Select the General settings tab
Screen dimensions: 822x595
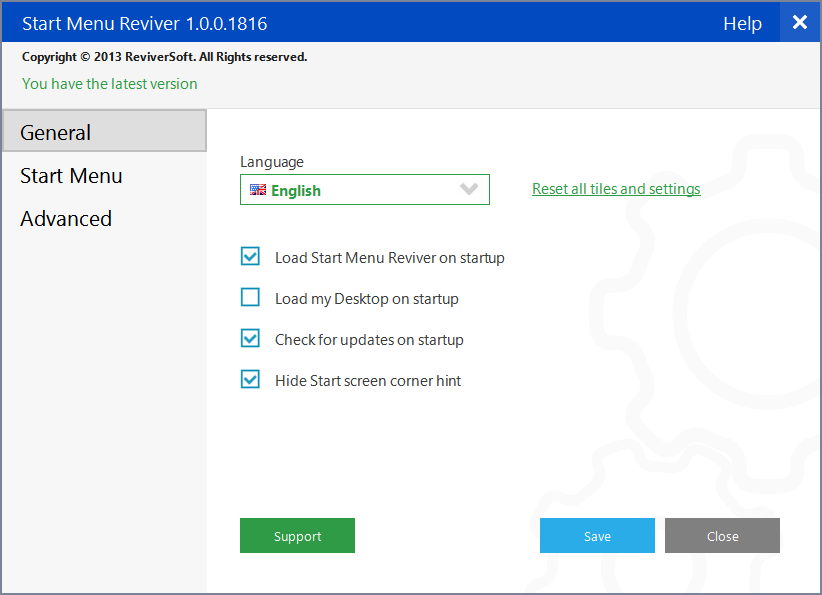(104, 131)
